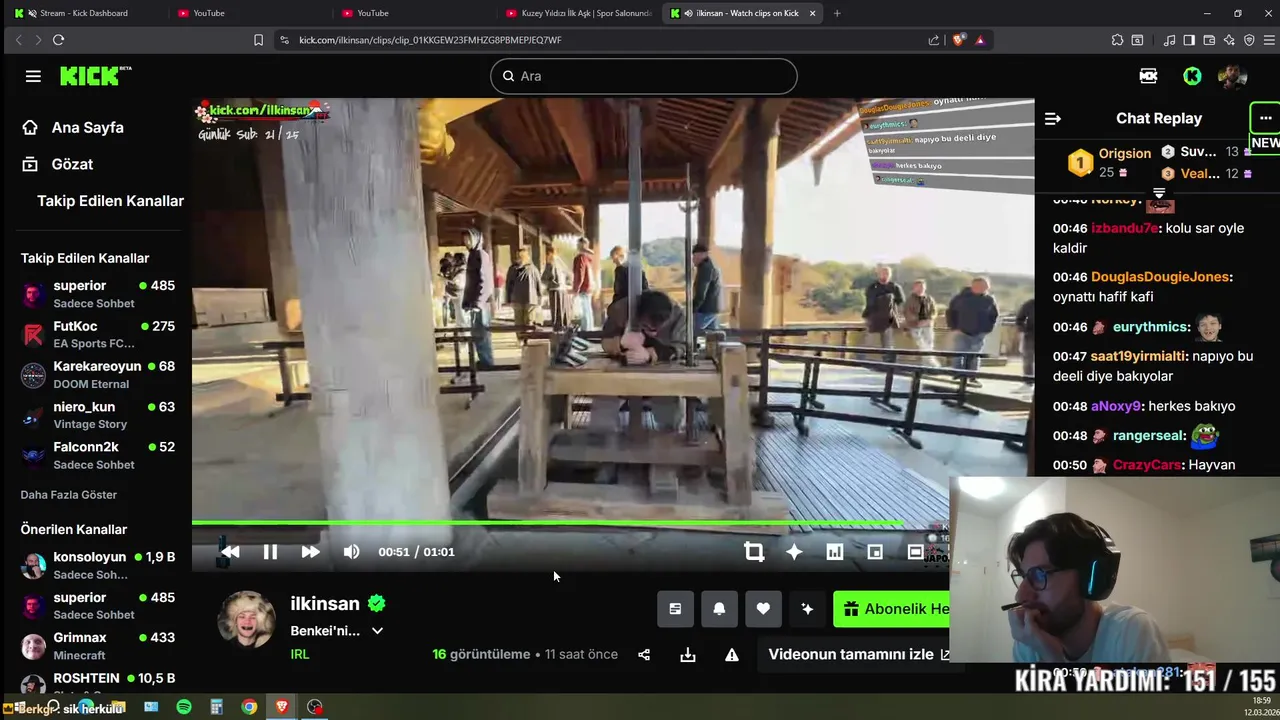Click the ilkinsan profile avatar
The image size is (1280, 720).
tap(246, 619)
